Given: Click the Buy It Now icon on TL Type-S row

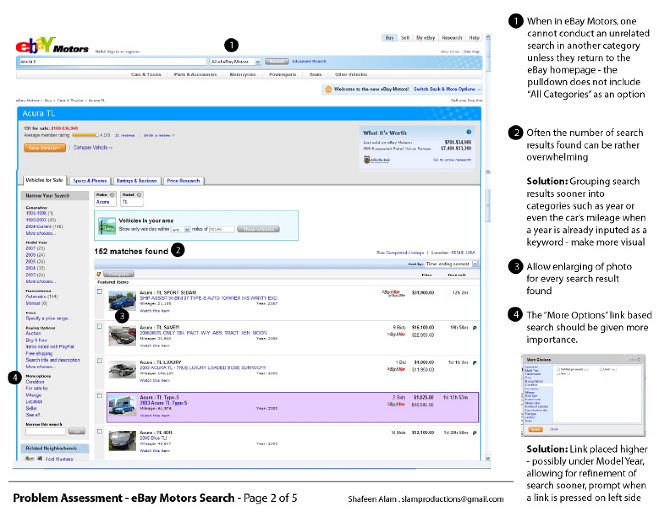Looking at the screenshot, I should click(396, 404).
